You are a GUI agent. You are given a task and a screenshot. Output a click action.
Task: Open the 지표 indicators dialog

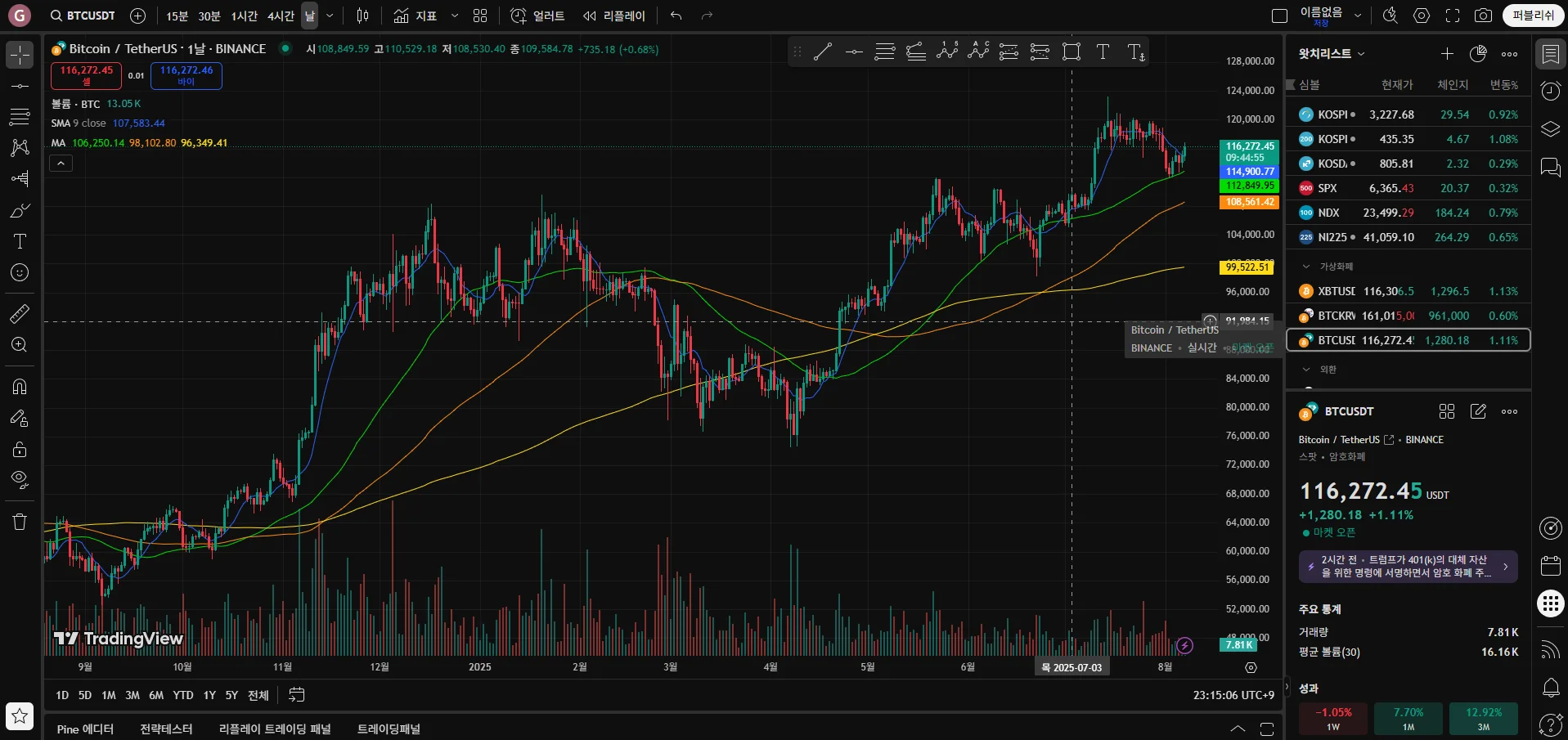[416, 16]
